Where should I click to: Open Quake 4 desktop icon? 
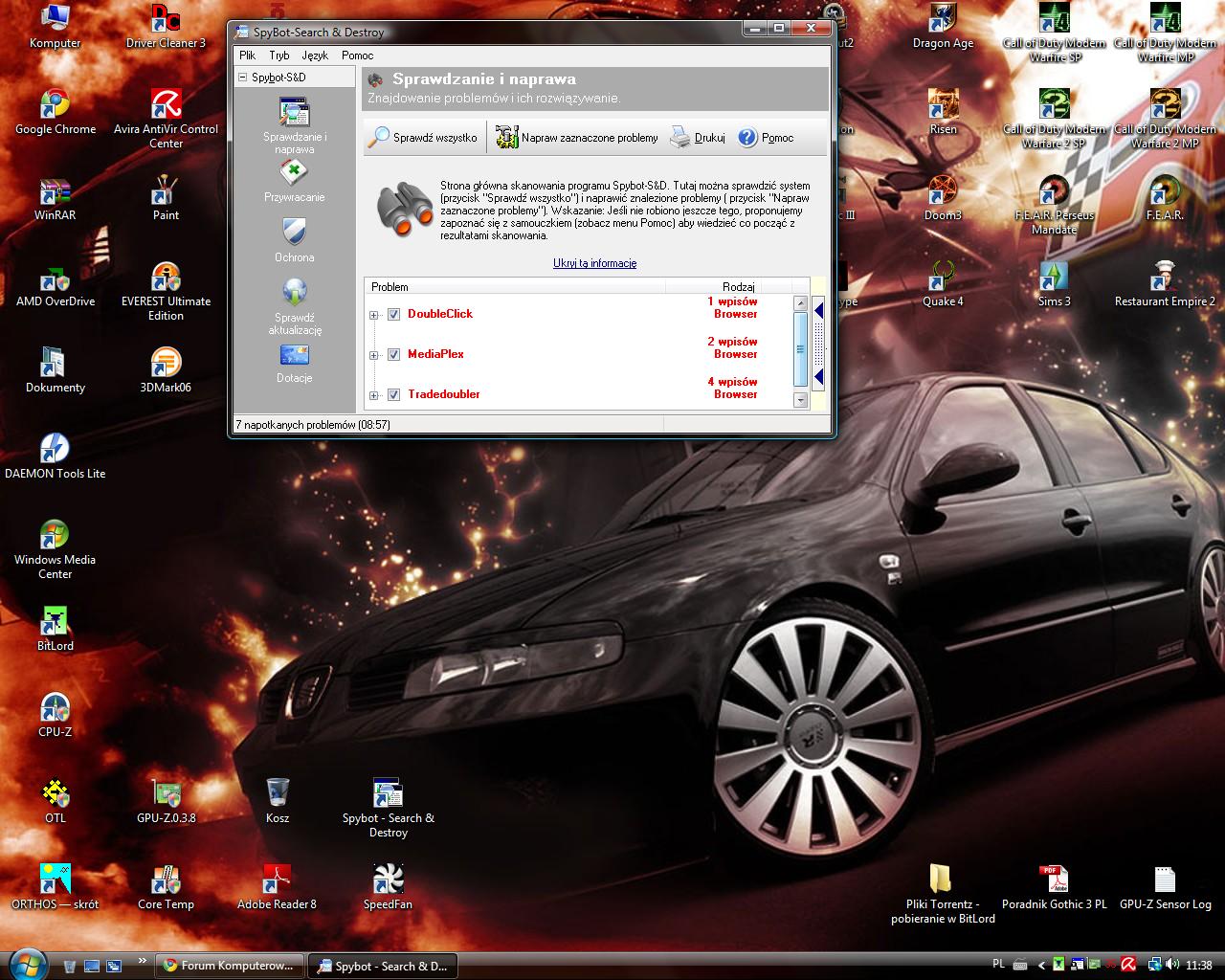[x=943, y=284]
